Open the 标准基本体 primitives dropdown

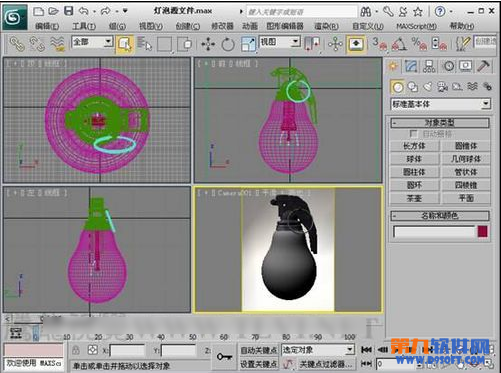[x=440, y=104]
